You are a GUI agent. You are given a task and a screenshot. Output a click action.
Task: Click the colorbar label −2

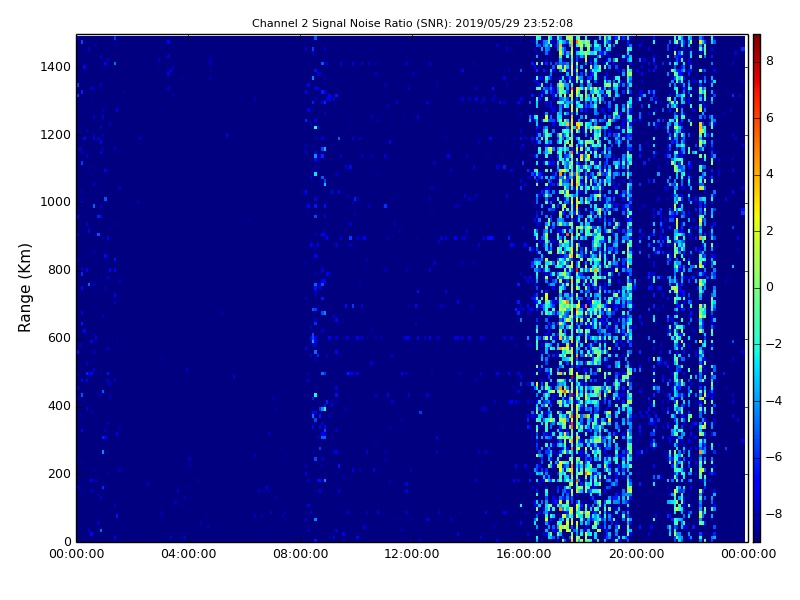(774, 344)
